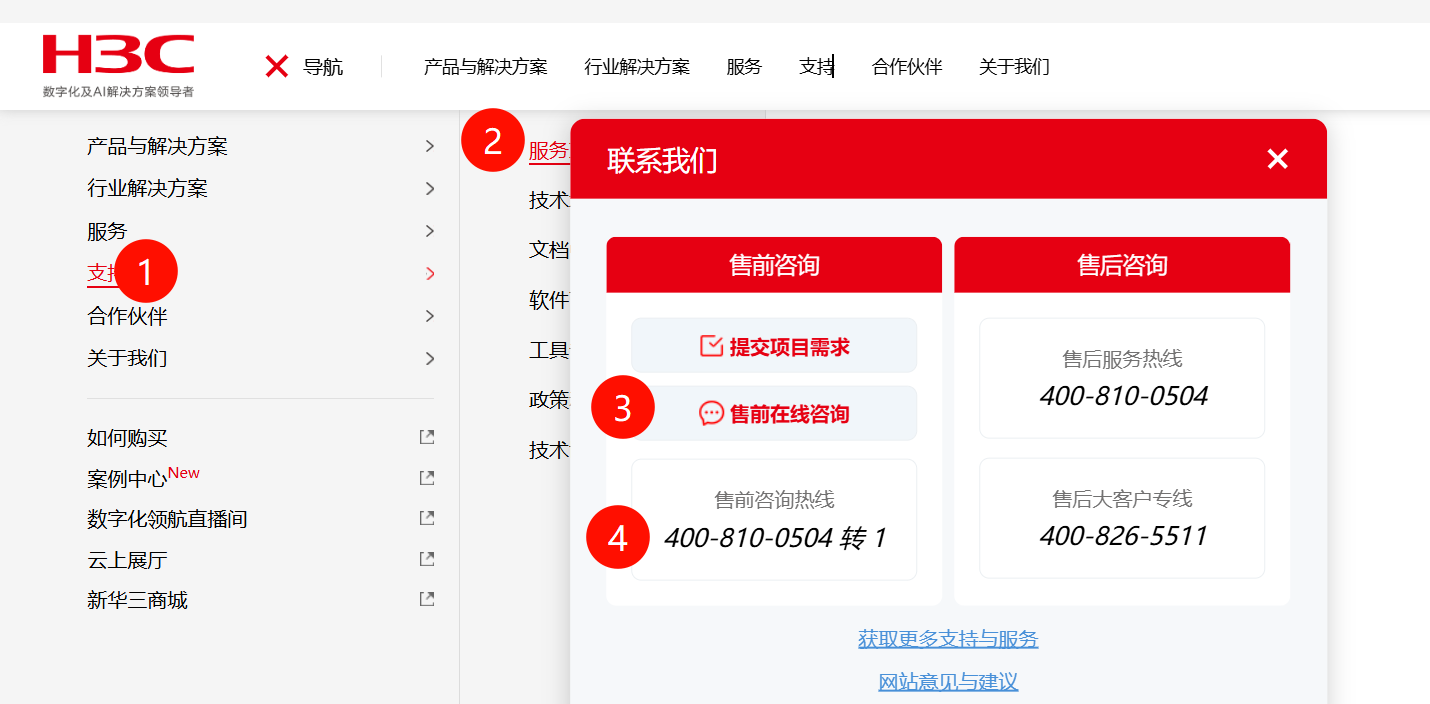This screenshot has width=1430, height=704.
Task: Open external link icon beside 如何购买
Action: point(427,437)
